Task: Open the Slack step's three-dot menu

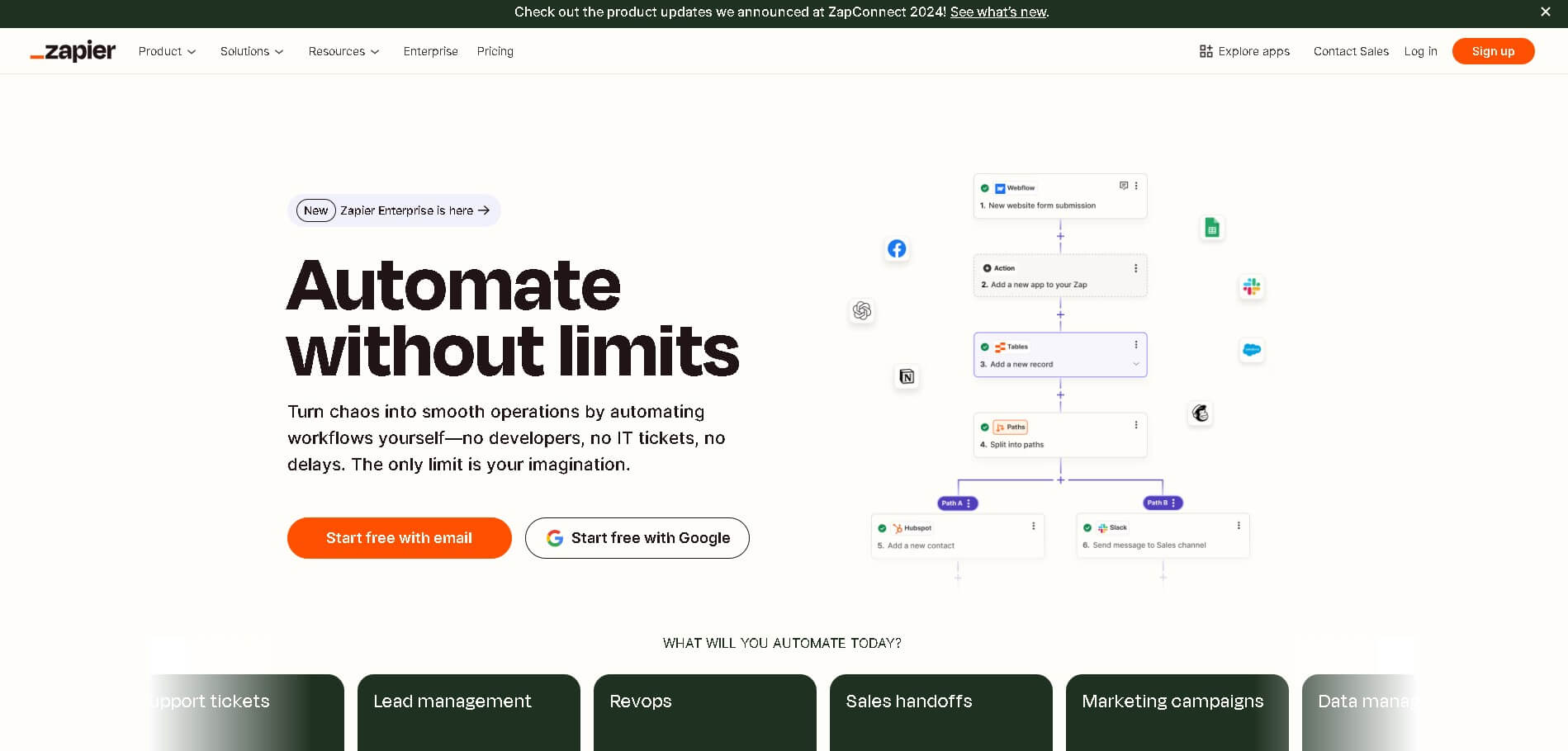Action: click(1239, 526)
